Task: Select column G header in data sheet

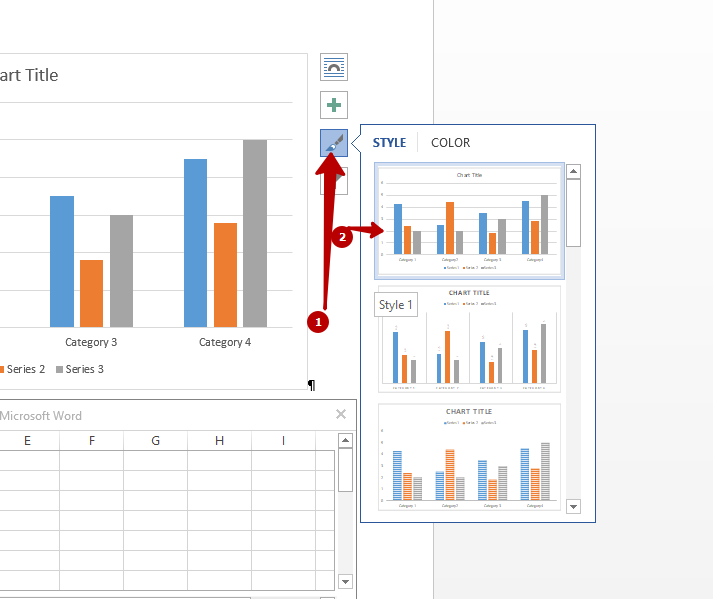Action: point(156,441)
